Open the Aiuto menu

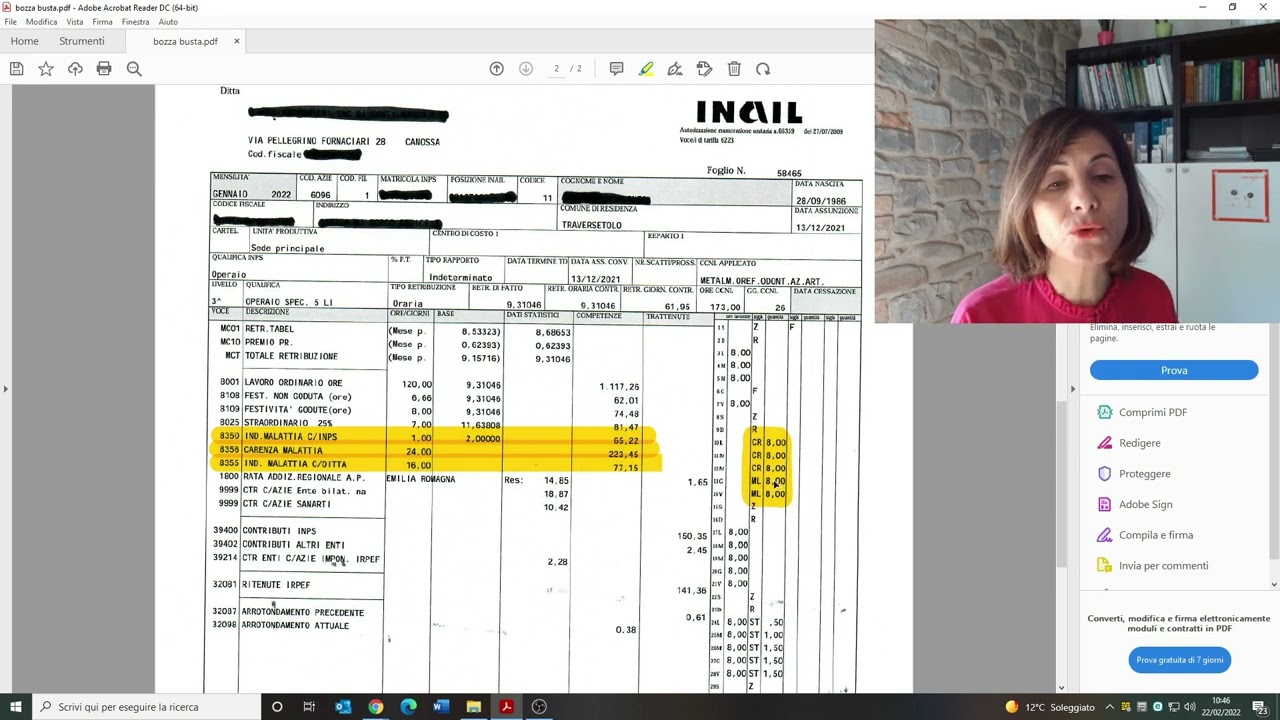pos(168,22)
